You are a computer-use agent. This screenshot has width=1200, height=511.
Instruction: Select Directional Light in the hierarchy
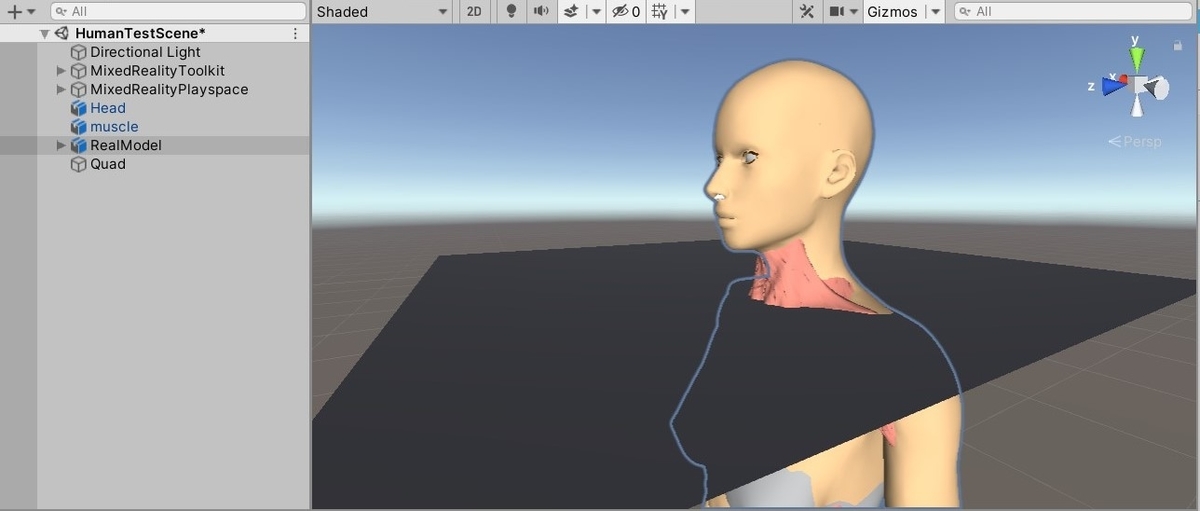(145, 52)
